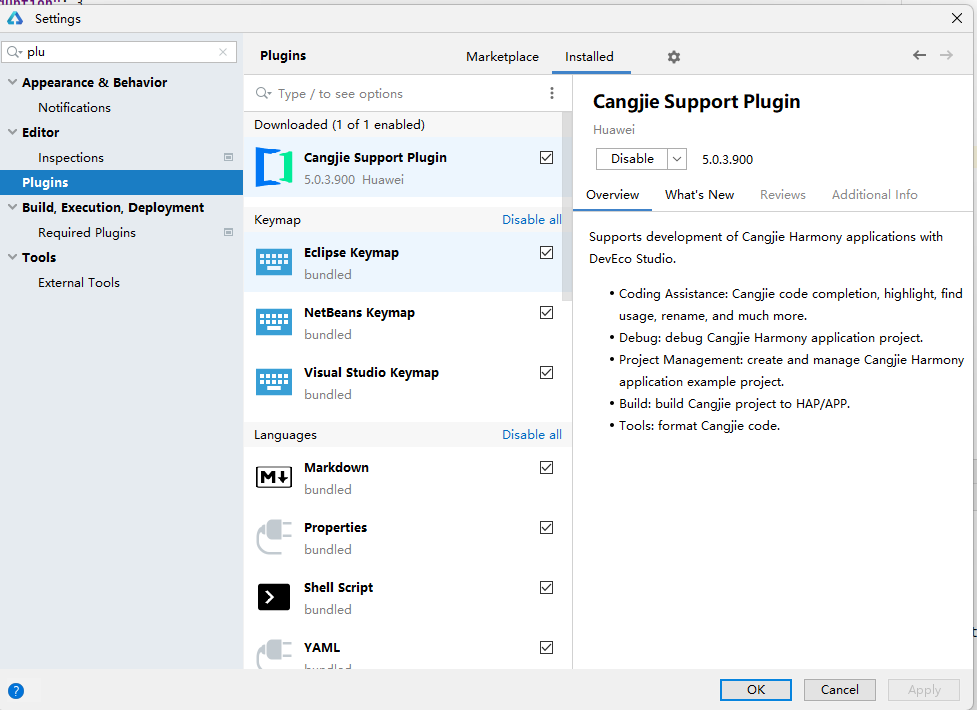Screen dimensions: 977x710
Task: Collapse the Build, Execution, Deployment section
Action: 11,208
